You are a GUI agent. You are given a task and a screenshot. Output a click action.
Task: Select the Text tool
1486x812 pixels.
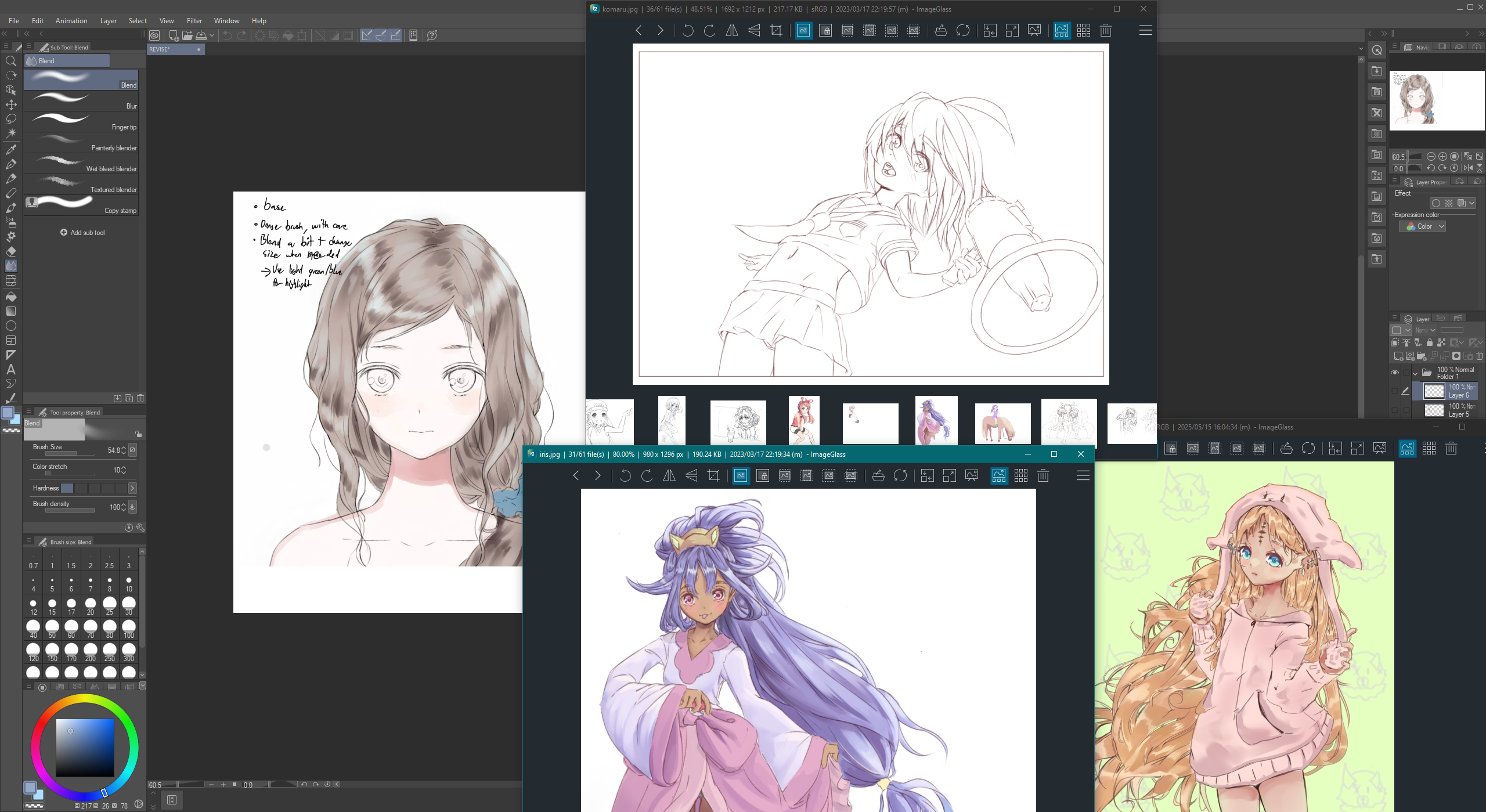(x=11, y=369)
